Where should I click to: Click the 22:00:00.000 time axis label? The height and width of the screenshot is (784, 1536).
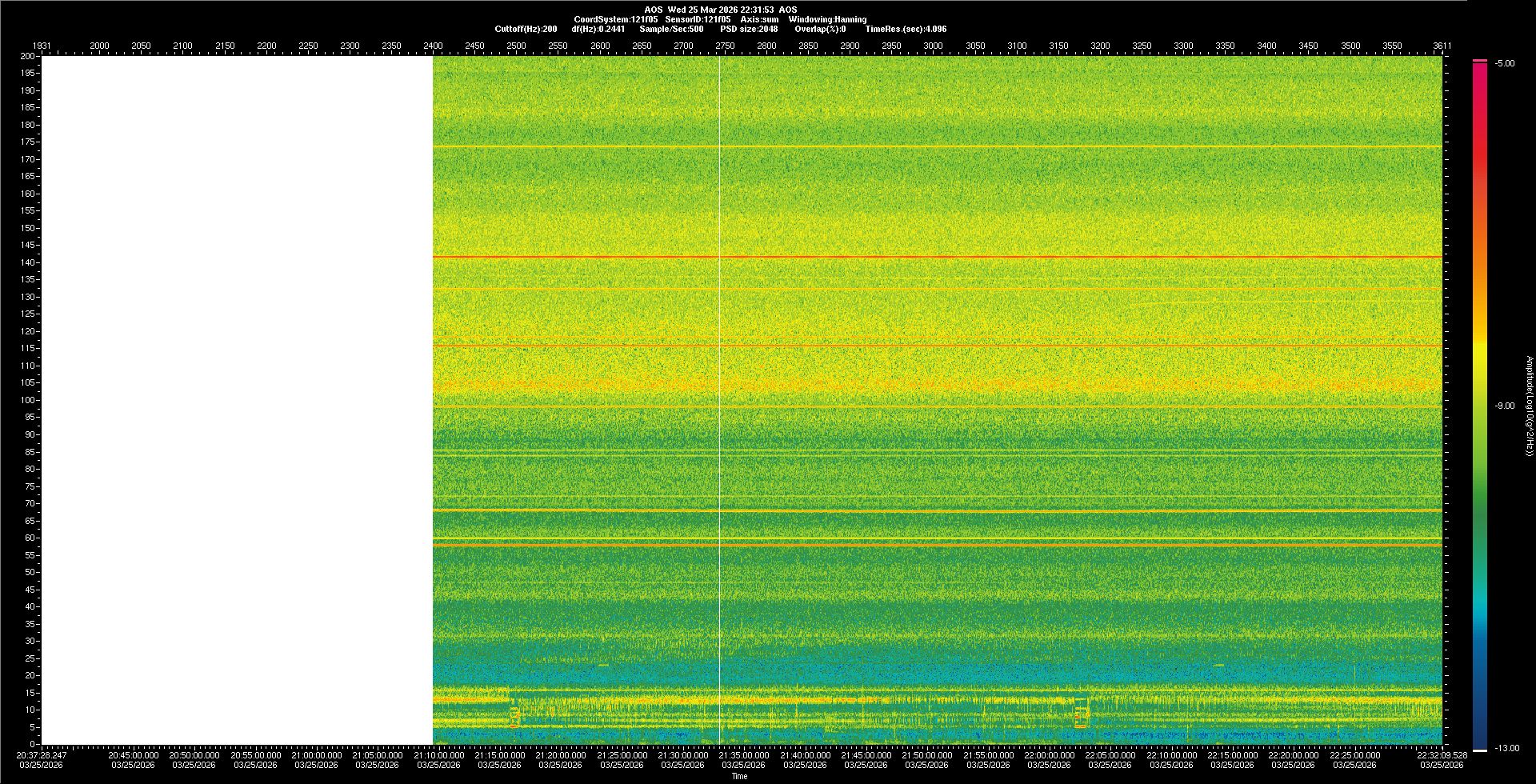pyautogui.click(x=1050, y=755)
